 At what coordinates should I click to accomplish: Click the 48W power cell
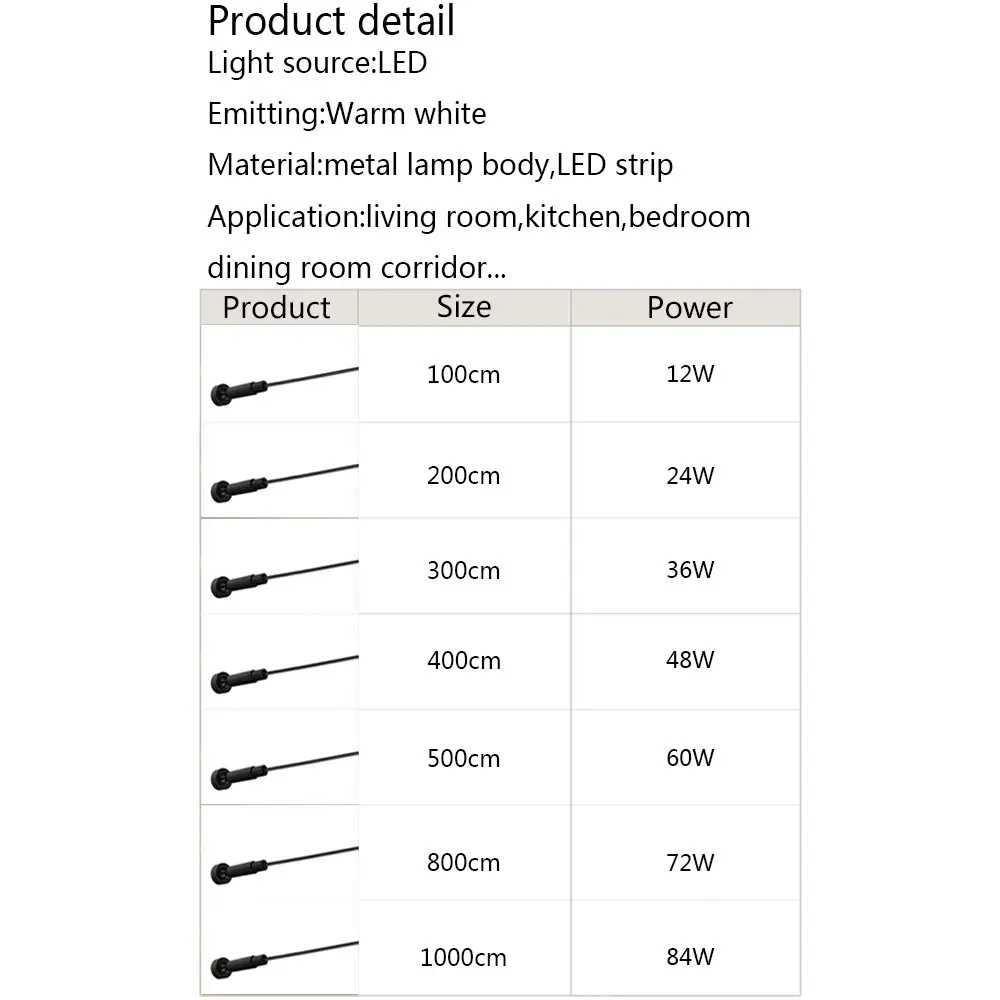coord(690,660)
